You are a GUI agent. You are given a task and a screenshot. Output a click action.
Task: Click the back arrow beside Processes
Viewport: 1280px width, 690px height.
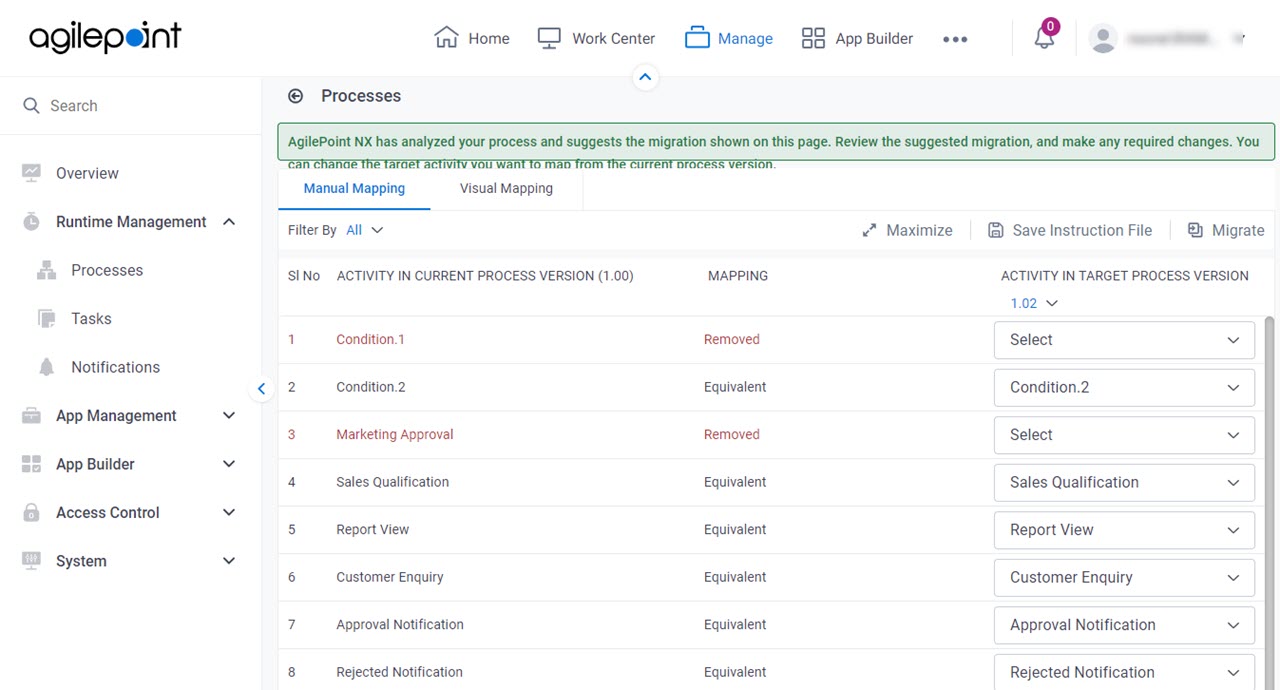pos(295,96)
